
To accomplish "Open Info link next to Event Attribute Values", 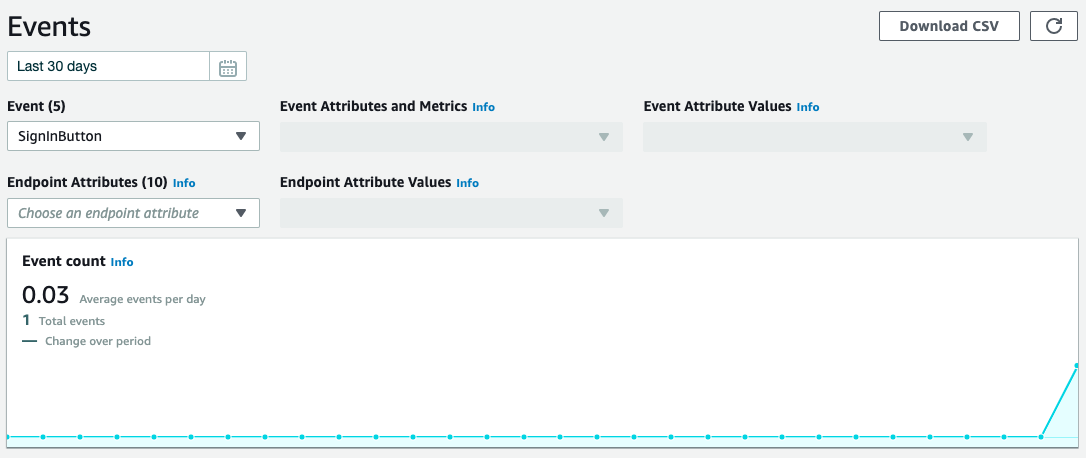I will coord(808,107).
